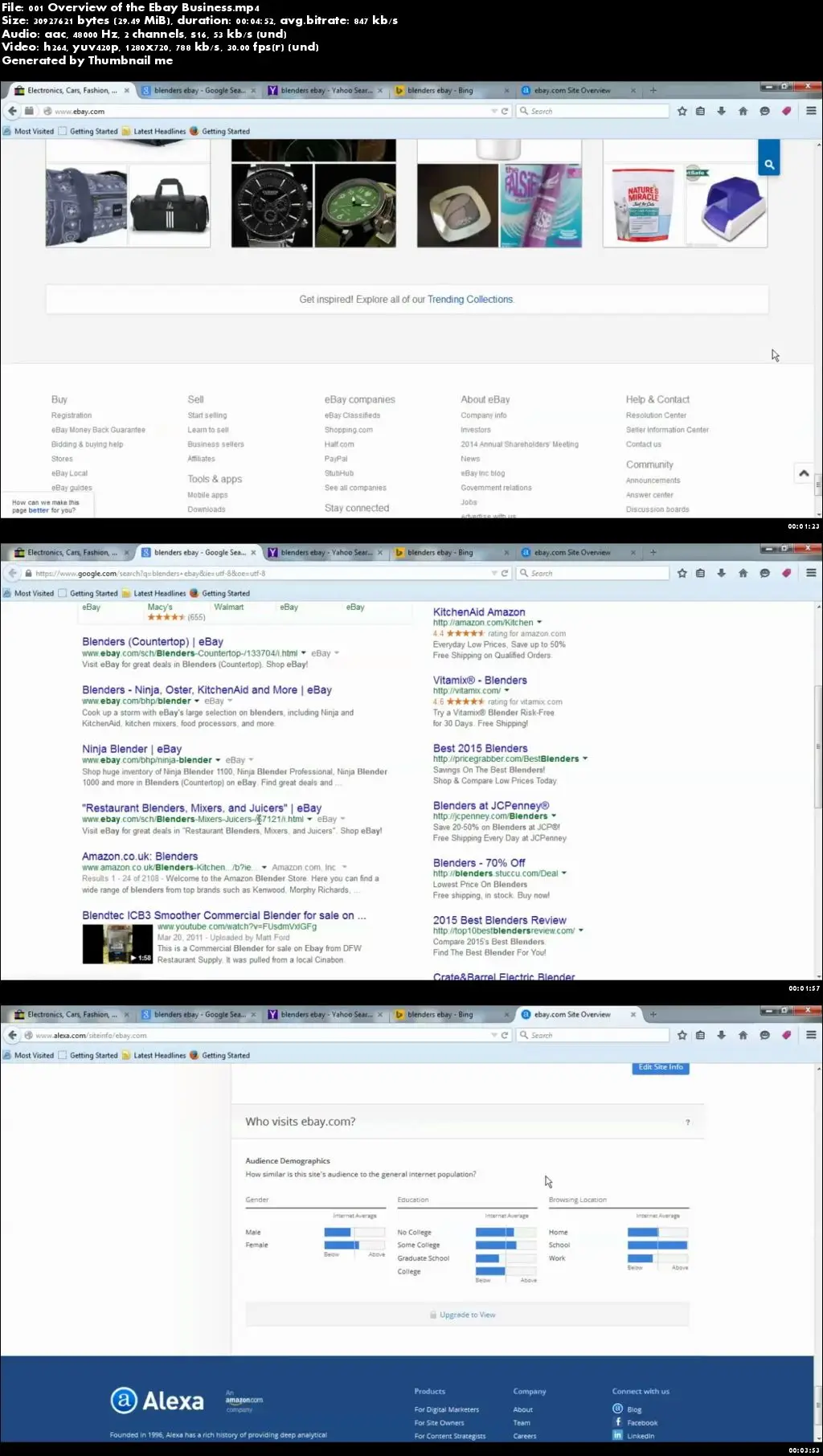Bookmark the Alexa siteinfo page with the star icon
Viewport: 823px width, 1456px height.
click(x=682, y=1035)
